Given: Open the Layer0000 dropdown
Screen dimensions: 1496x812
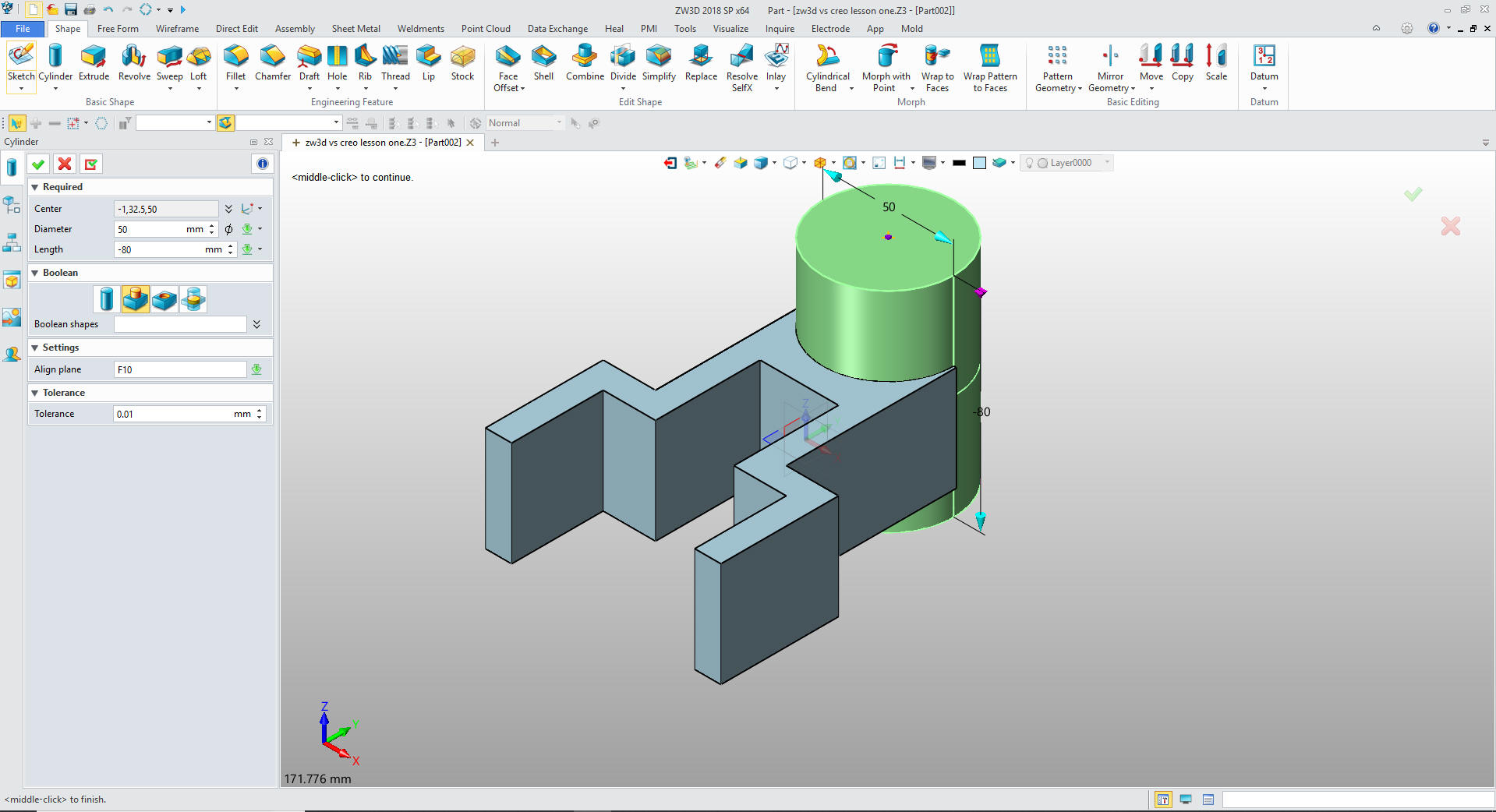Looking at the screenshot, I should [1106, 163].
